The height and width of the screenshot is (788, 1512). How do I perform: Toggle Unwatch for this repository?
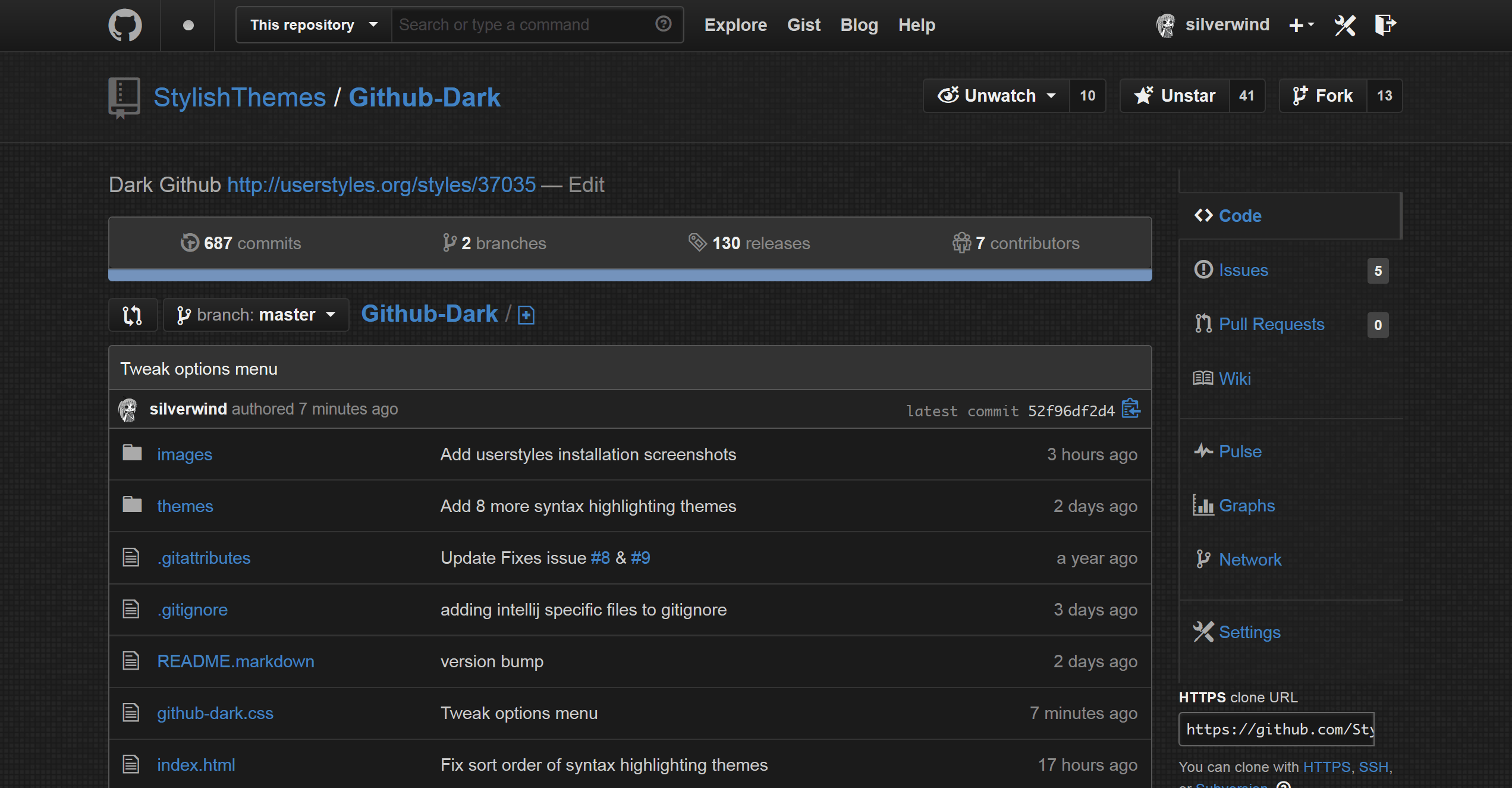pyautogui.click(x=997, y=96)
